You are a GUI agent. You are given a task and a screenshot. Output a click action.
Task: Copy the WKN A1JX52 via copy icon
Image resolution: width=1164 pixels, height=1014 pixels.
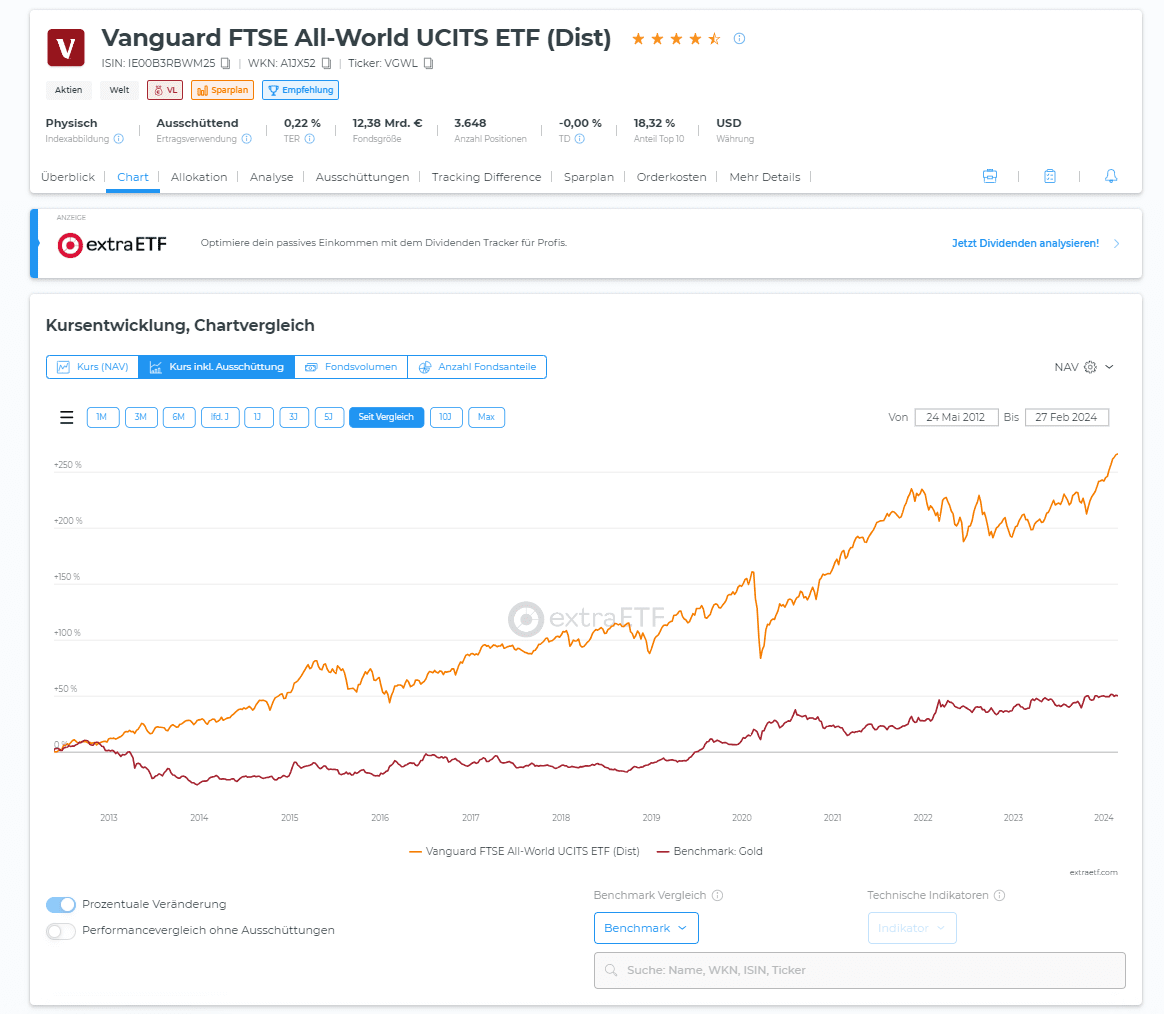326,63
